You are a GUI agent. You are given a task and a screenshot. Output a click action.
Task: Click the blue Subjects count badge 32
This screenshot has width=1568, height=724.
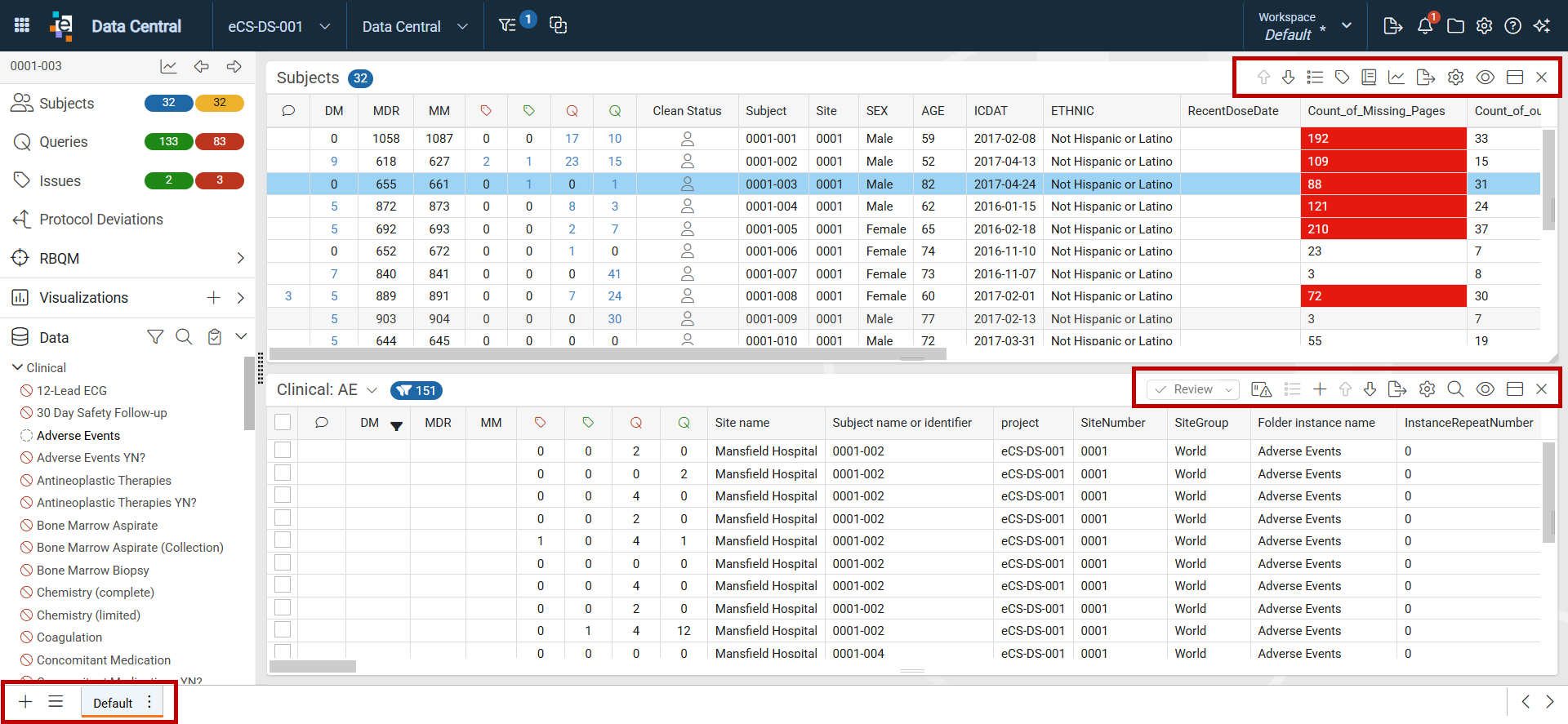[169, 103]
